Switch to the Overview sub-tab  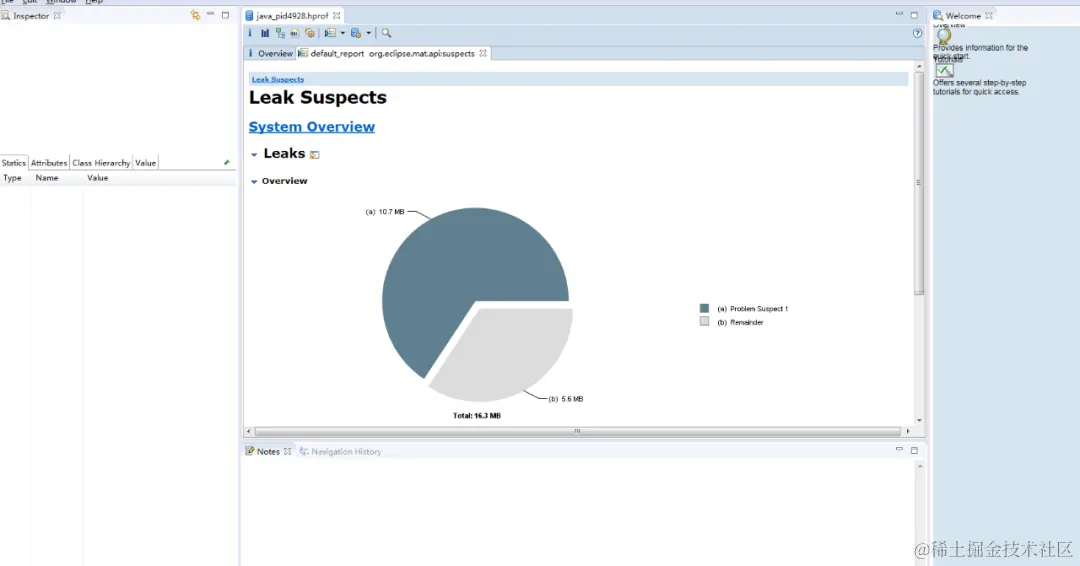270,53
